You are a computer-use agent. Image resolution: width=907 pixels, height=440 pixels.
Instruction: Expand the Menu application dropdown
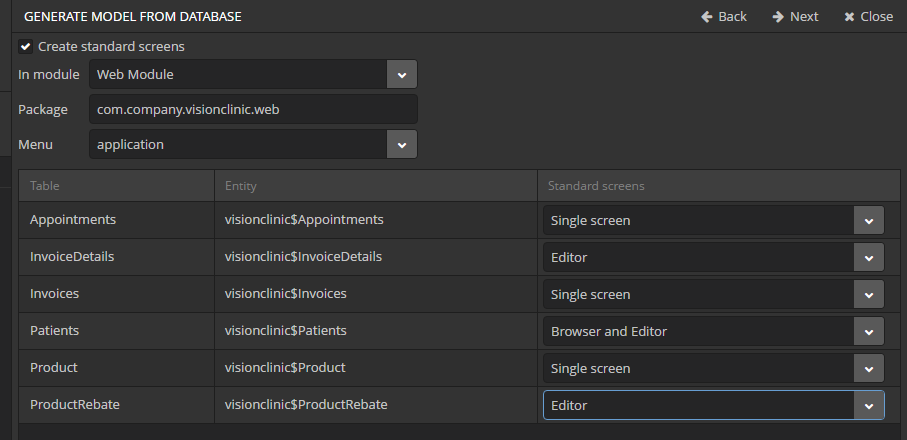pyautogui.click(x=402, y=145)
